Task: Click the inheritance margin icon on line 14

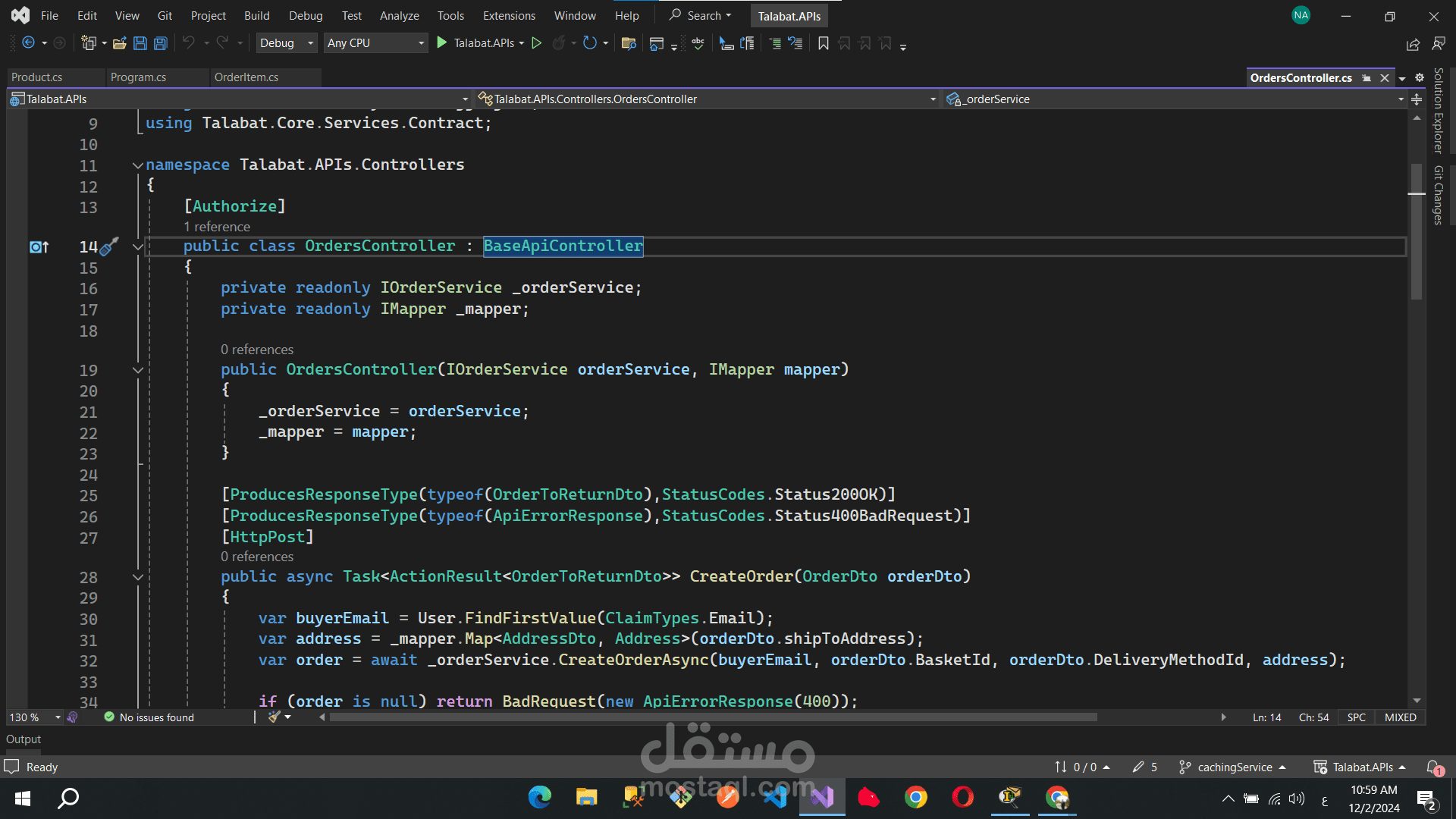Action: pyautogui.click(x=39, y=246)
